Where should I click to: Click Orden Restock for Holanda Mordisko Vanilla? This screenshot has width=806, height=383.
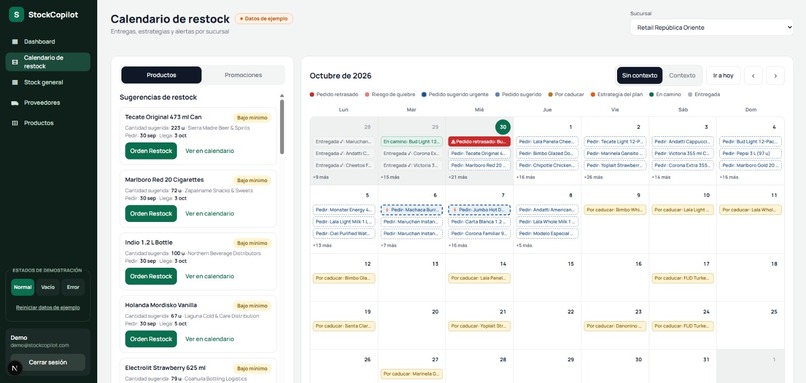pos(151,339)
